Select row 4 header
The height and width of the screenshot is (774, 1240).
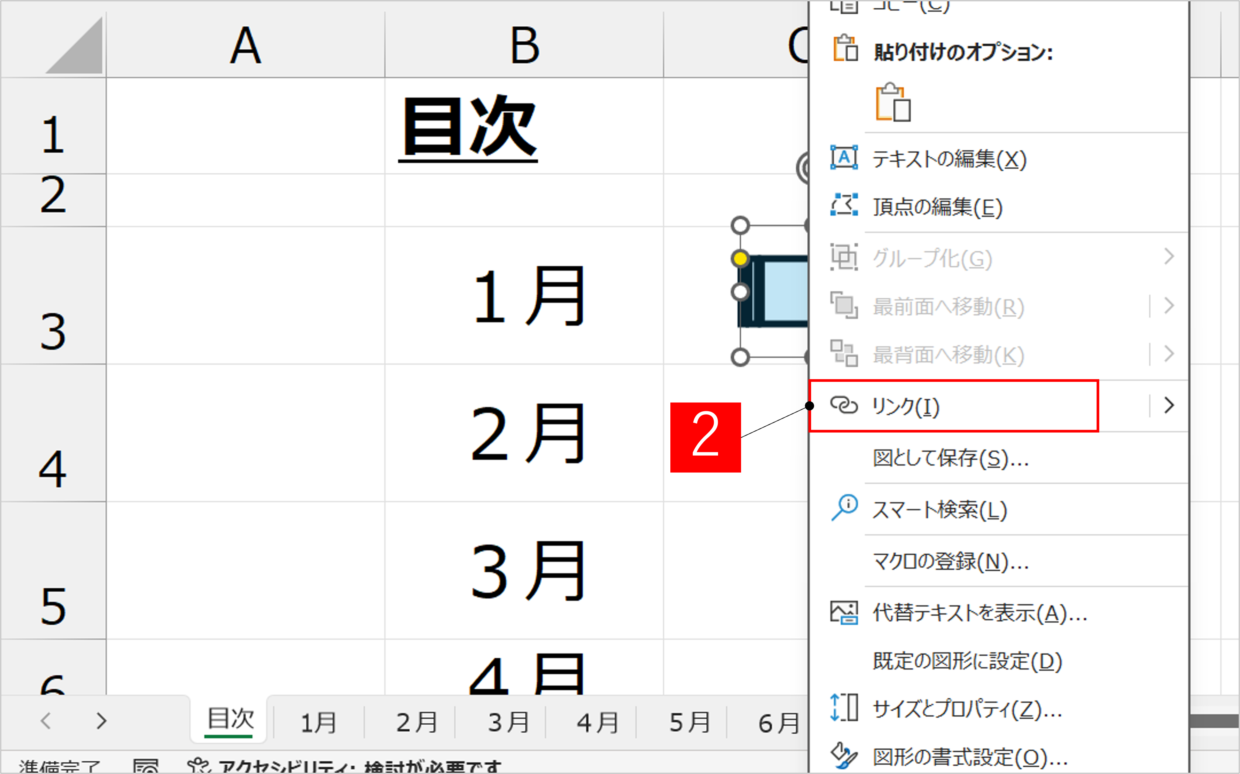pyautogui.click(x=52, y=433)
